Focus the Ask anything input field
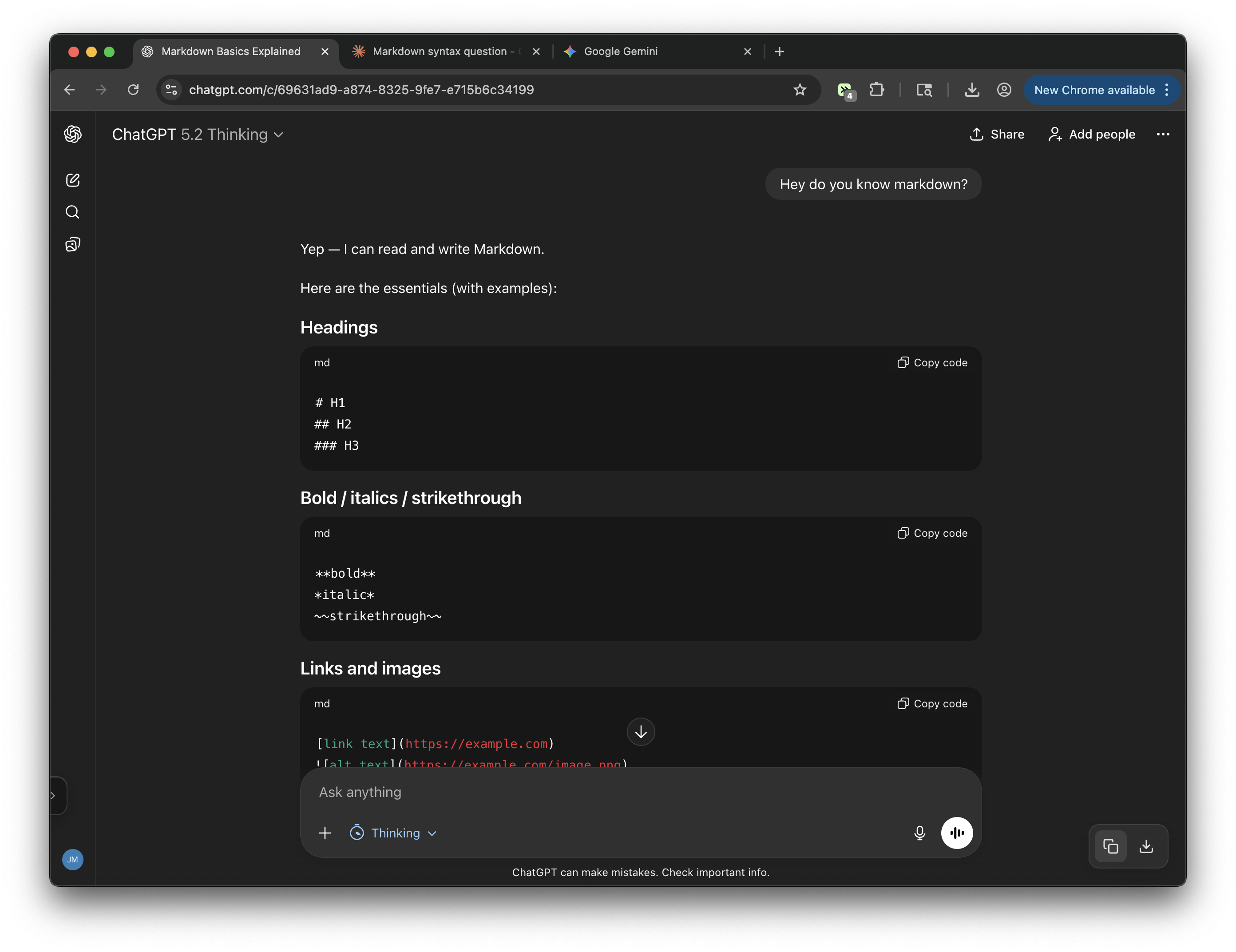 pos(622,792)
